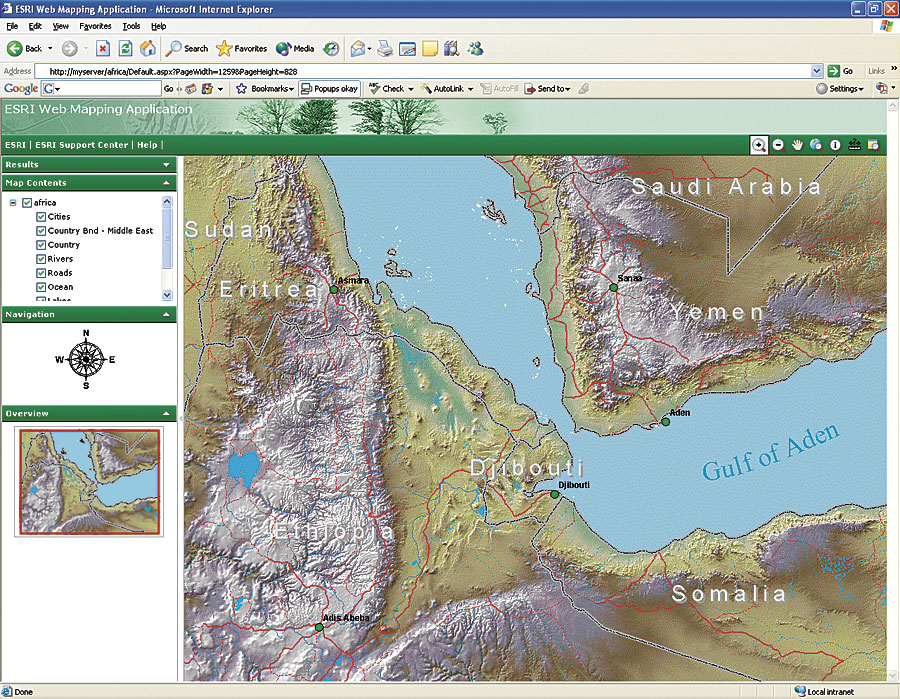Viewport: 900px width, 699px height.
Task: Select the Zoom In map tool
Action: [x=760, y=145]
